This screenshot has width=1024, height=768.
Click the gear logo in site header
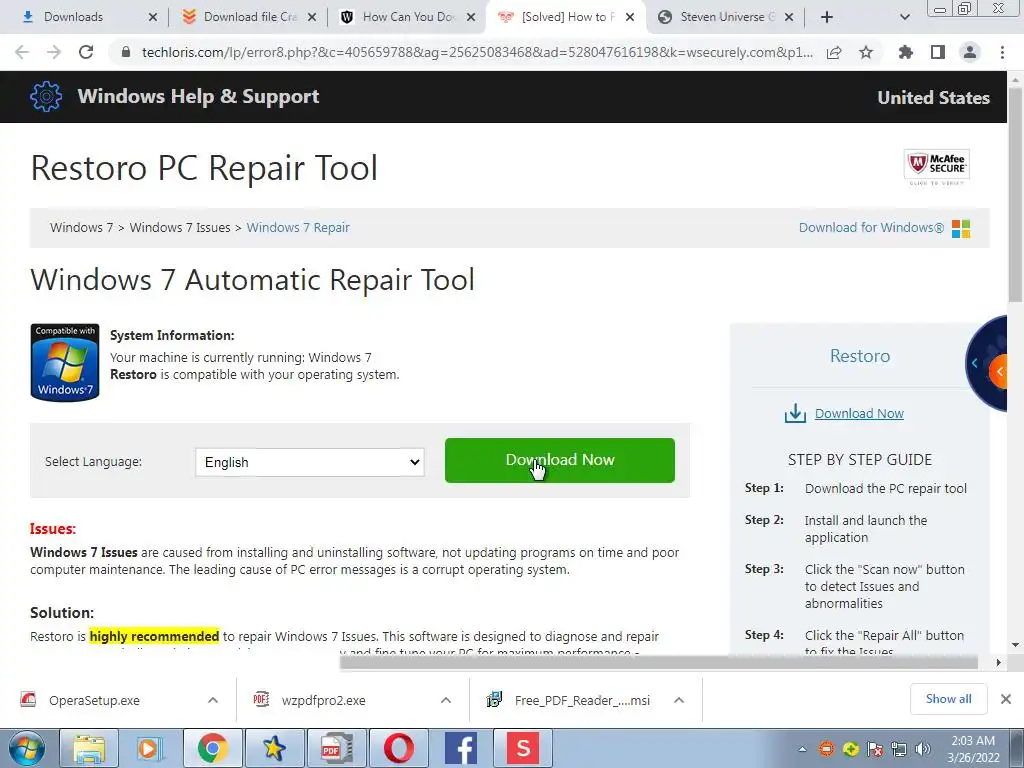(46, 97)
